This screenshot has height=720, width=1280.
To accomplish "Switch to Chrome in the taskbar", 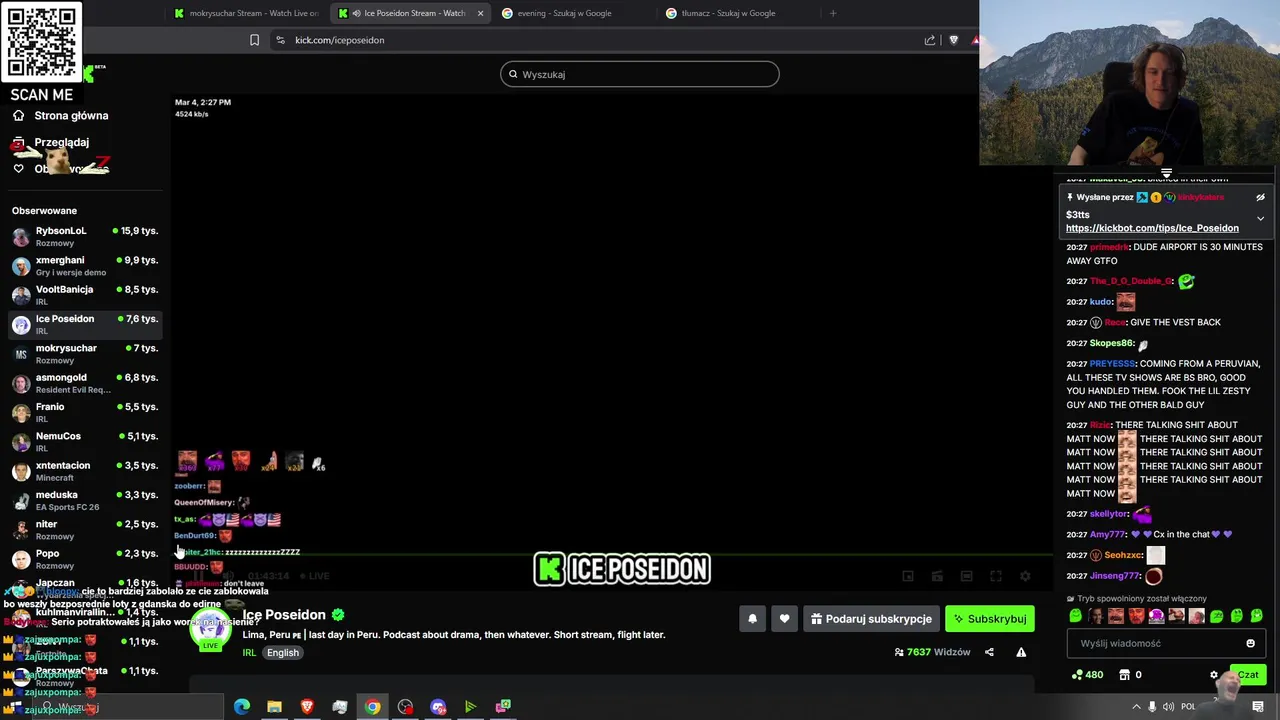I will (x=372, y=707).
